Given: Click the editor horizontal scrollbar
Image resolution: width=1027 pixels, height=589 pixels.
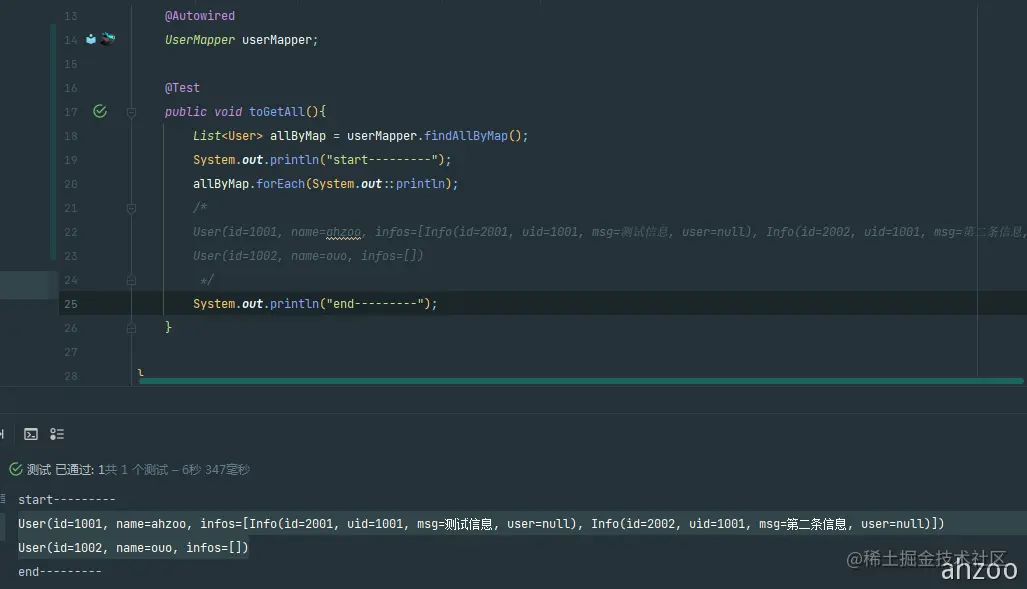Looking at the screenshot, I should 580,381.
